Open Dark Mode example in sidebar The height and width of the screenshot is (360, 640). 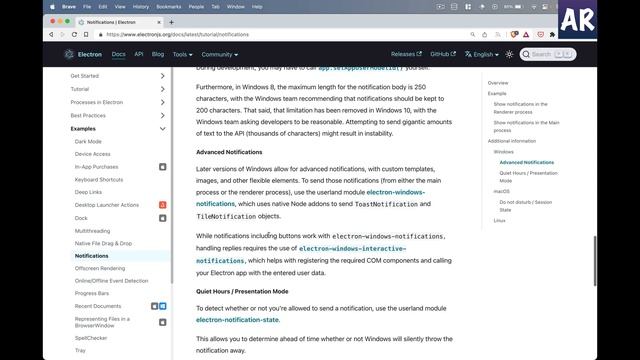pyautogui.click(x=88, y=141)
